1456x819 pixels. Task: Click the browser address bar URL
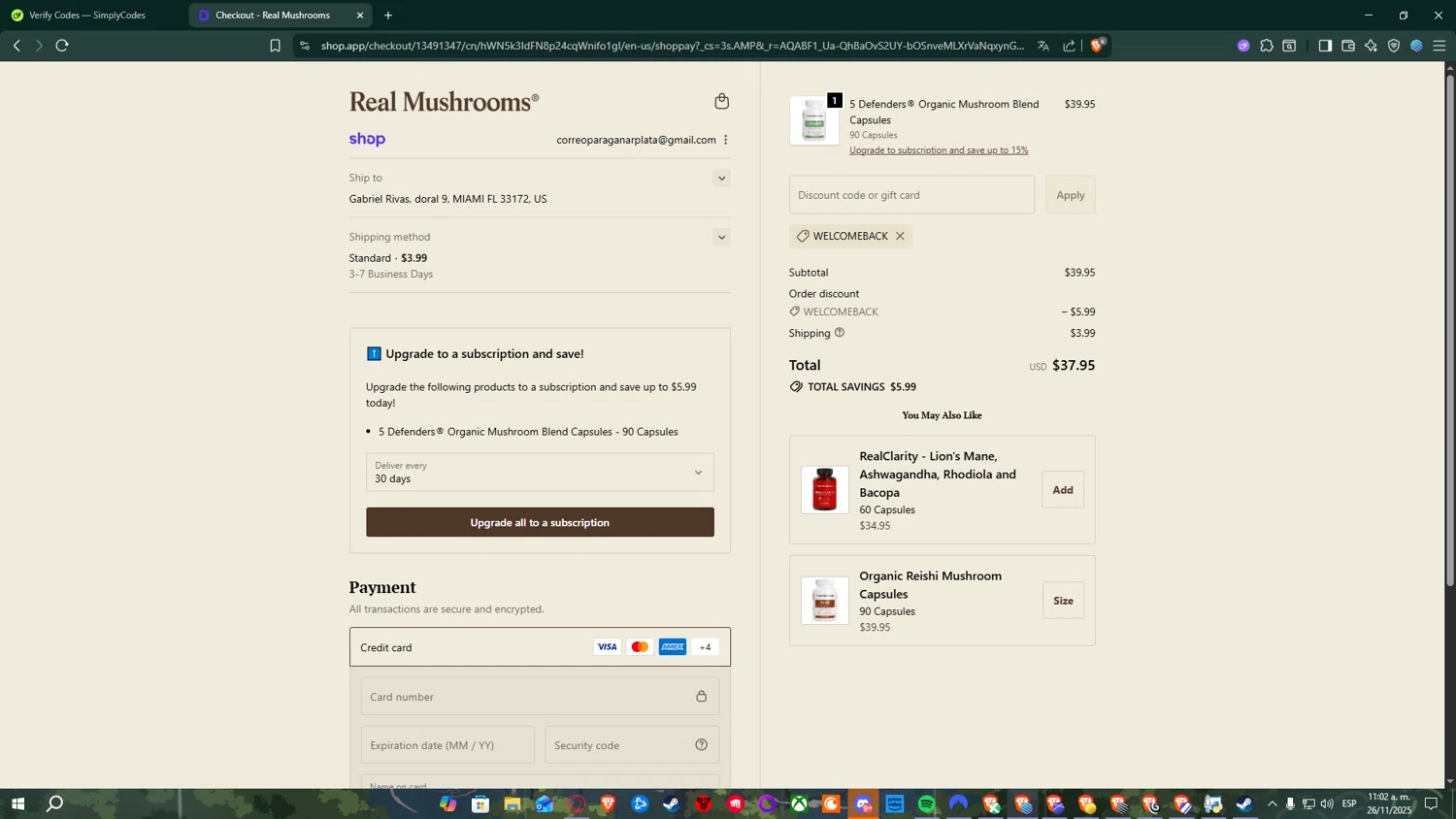point(672,46)
